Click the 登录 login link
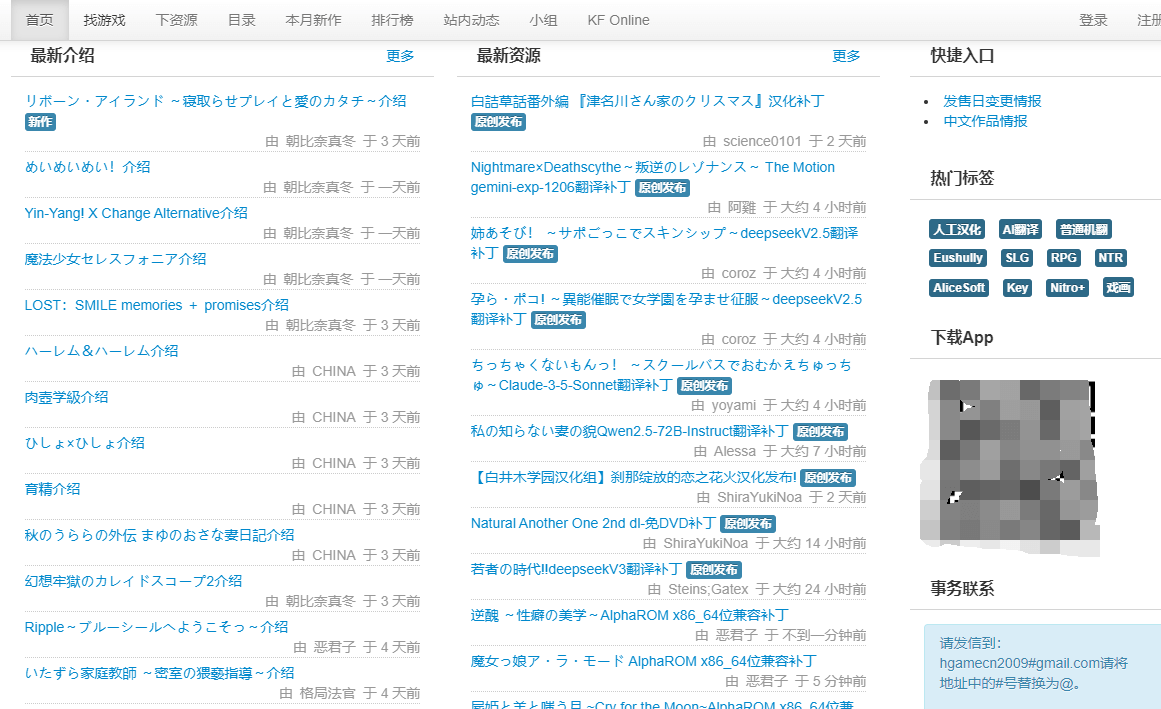 tap(1093, 20)
